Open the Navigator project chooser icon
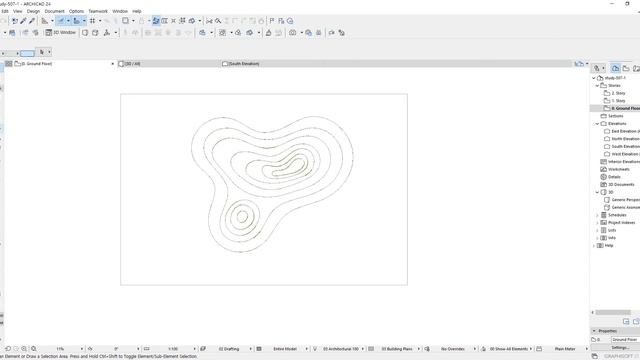640x360 pixels. point(599,68)
